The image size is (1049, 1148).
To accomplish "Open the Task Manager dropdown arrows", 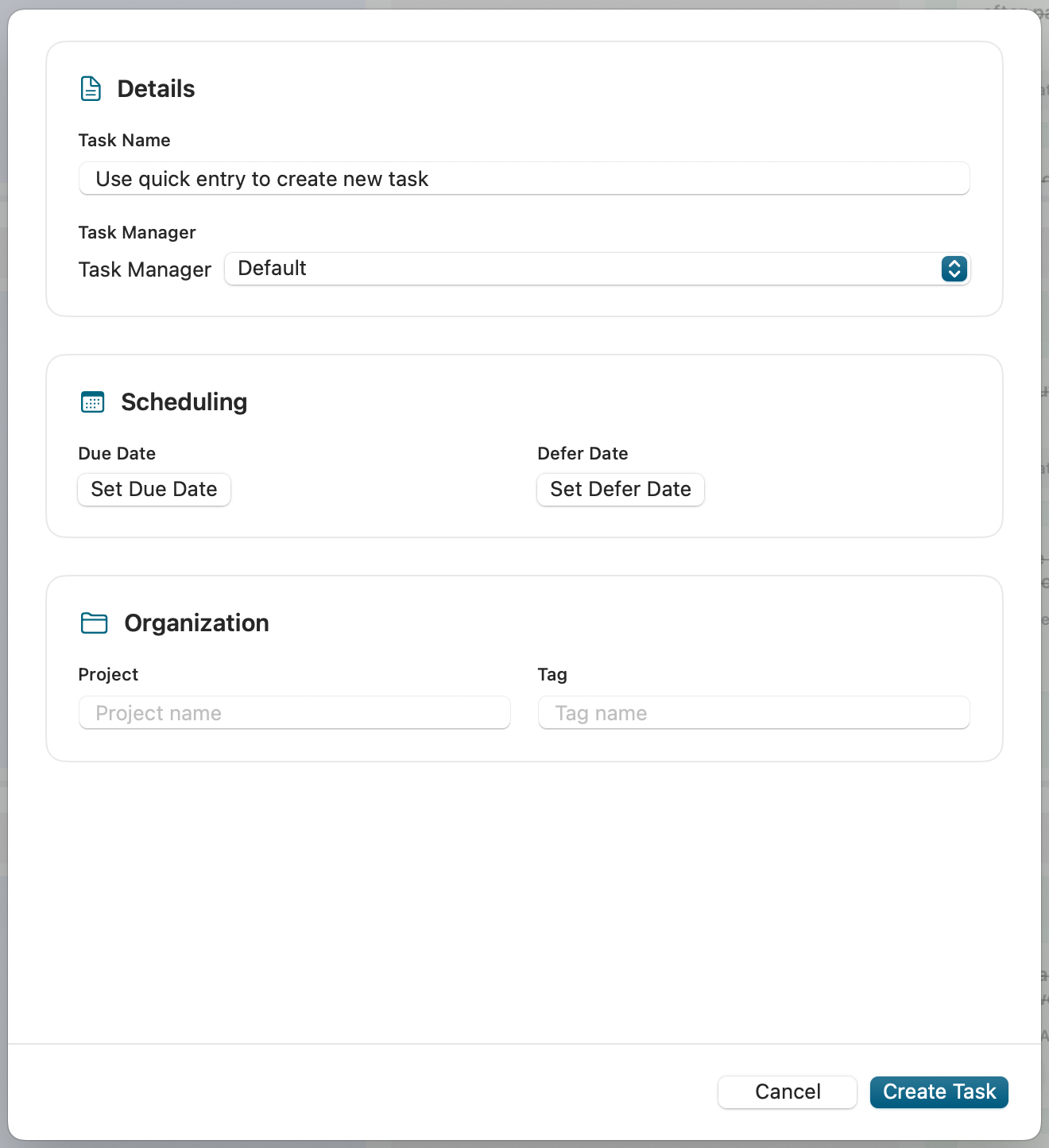I will 954,269.
